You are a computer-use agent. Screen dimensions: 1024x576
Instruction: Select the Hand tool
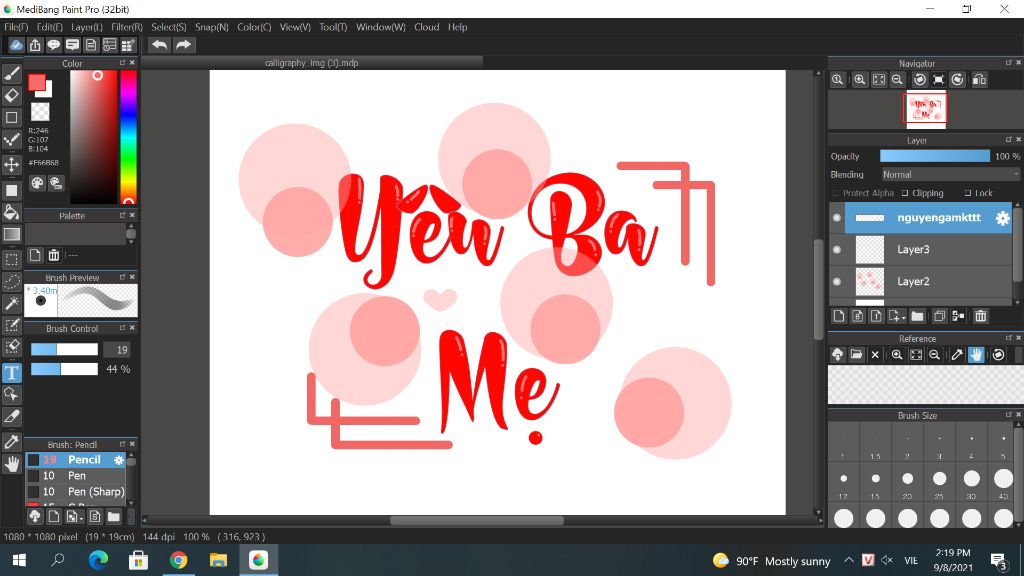point(12,464)
